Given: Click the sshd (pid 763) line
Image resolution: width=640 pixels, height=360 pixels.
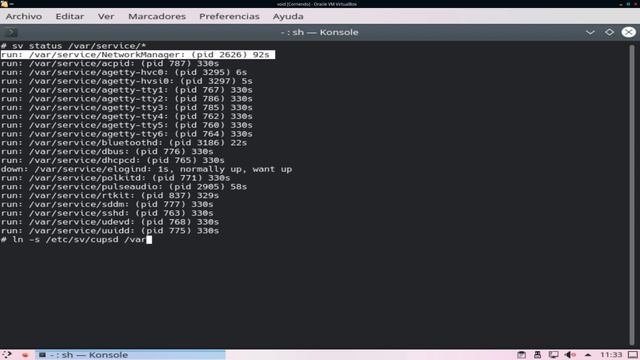Looking at the screenshot, I should click(x=107, y=213).
